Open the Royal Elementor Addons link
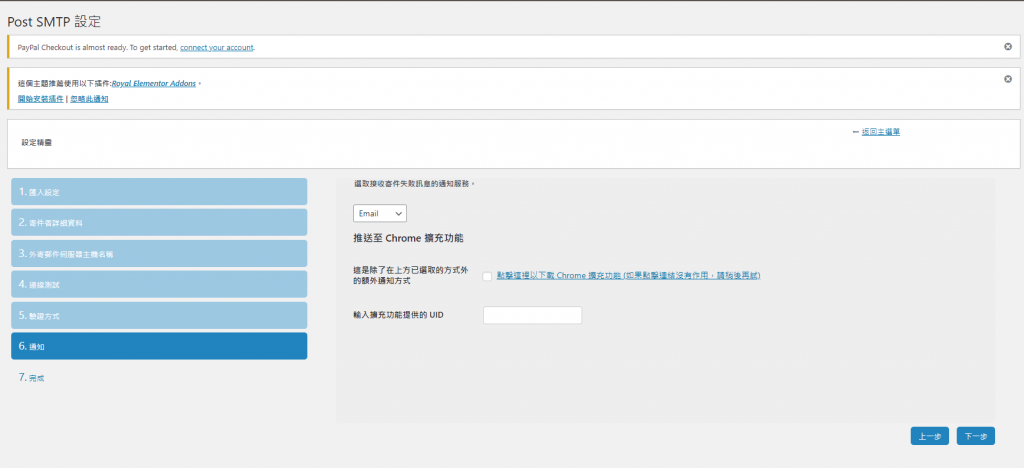The height and width of the screenshot is (468, 1024). pos(154,84)
